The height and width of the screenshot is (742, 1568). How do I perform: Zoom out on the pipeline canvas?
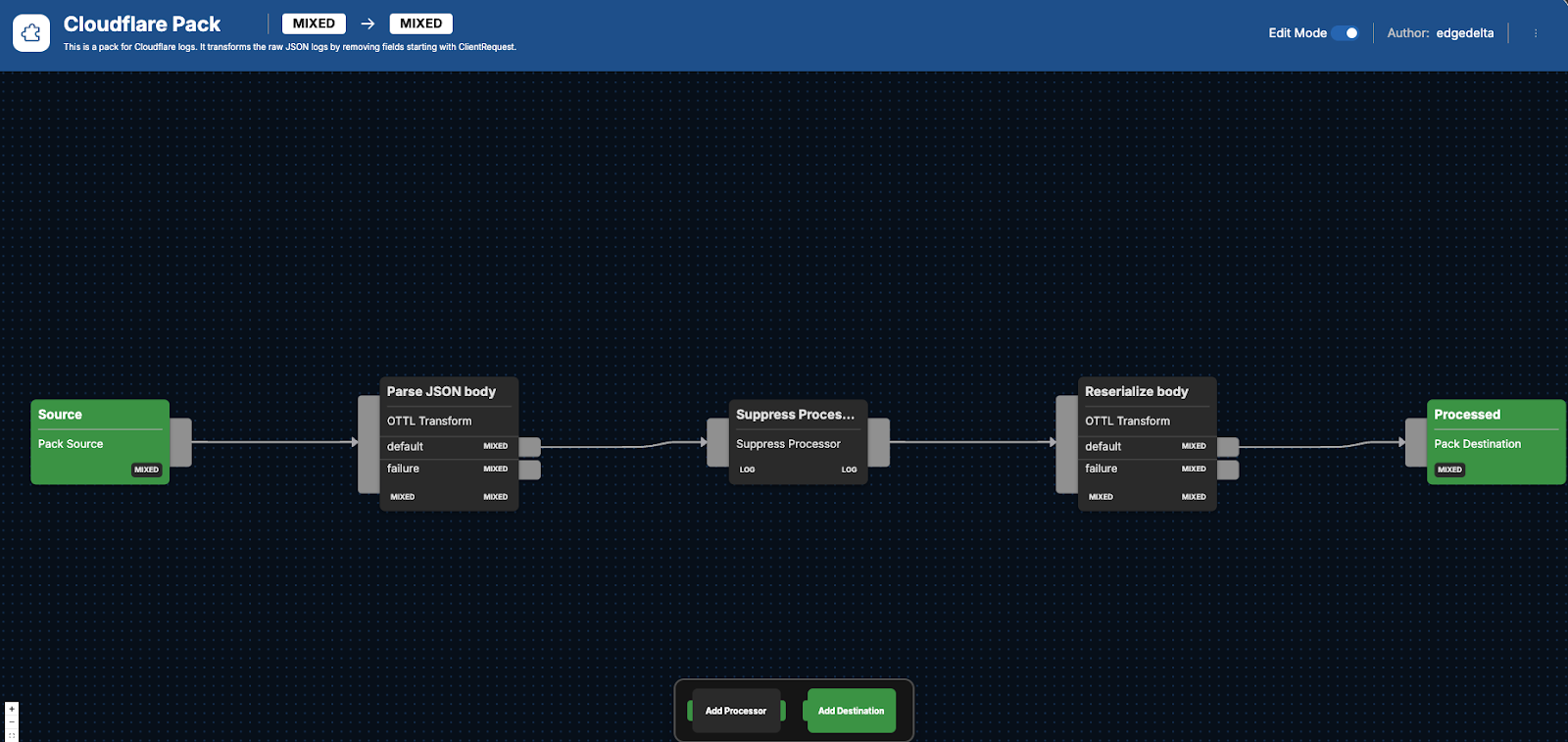click(12, 722)
